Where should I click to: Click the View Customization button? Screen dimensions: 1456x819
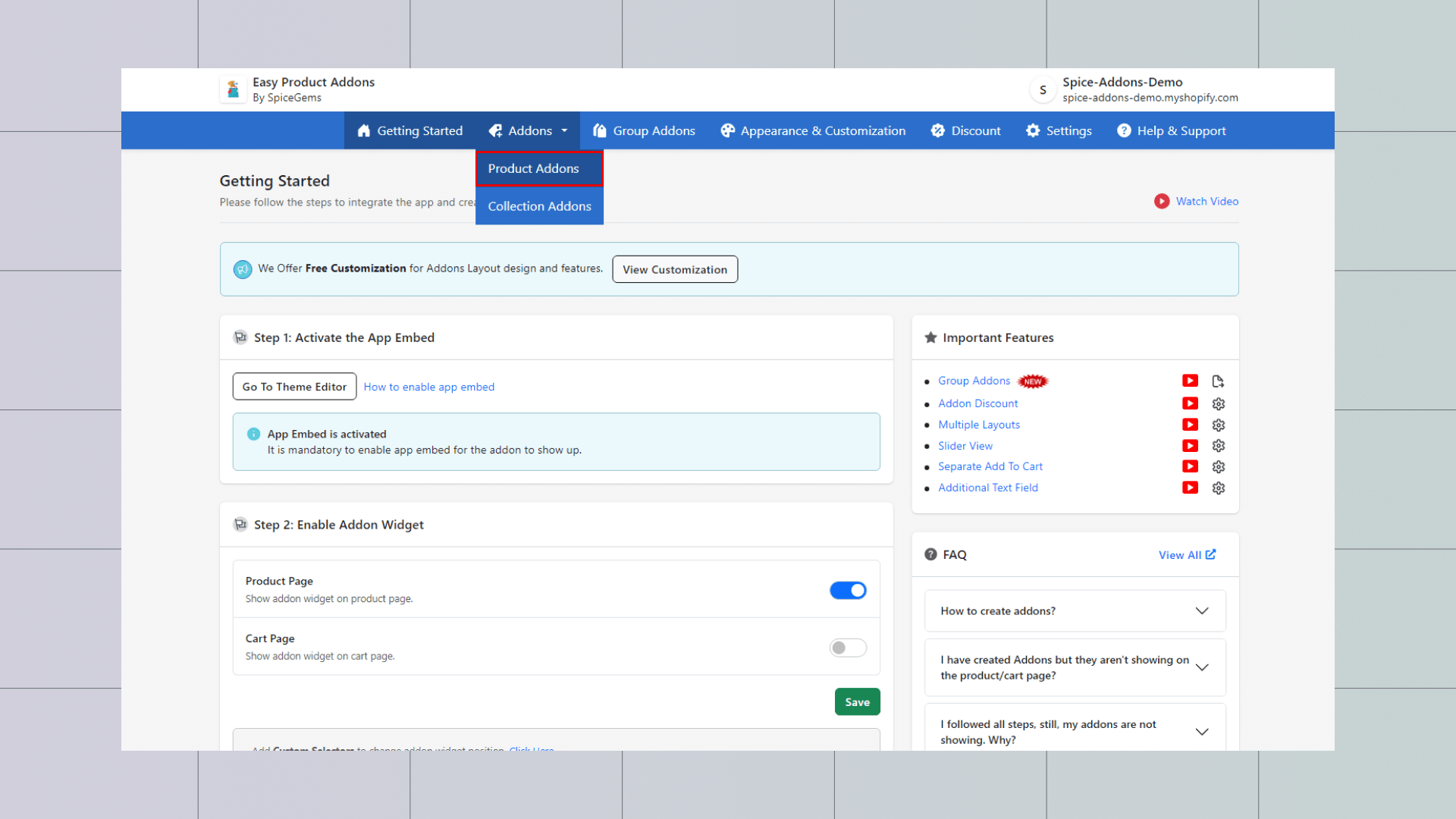674,269
